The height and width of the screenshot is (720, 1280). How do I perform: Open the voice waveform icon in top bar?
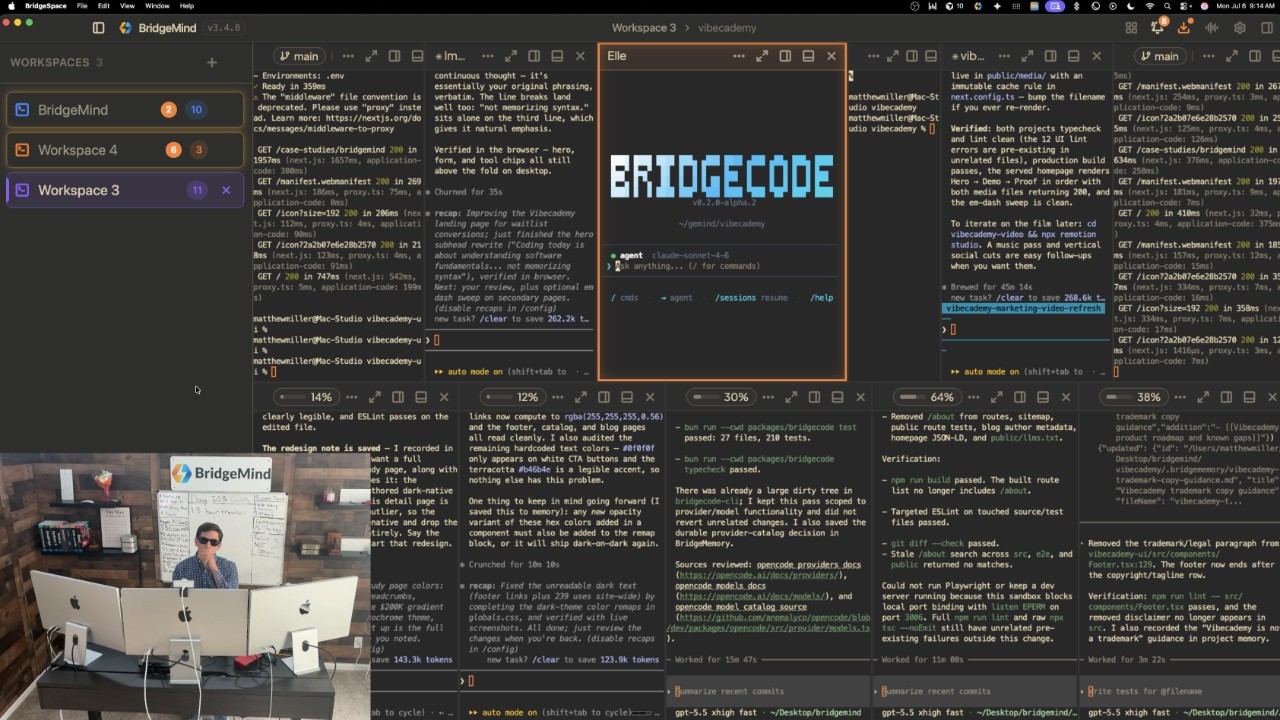[x=1211, y=28]
